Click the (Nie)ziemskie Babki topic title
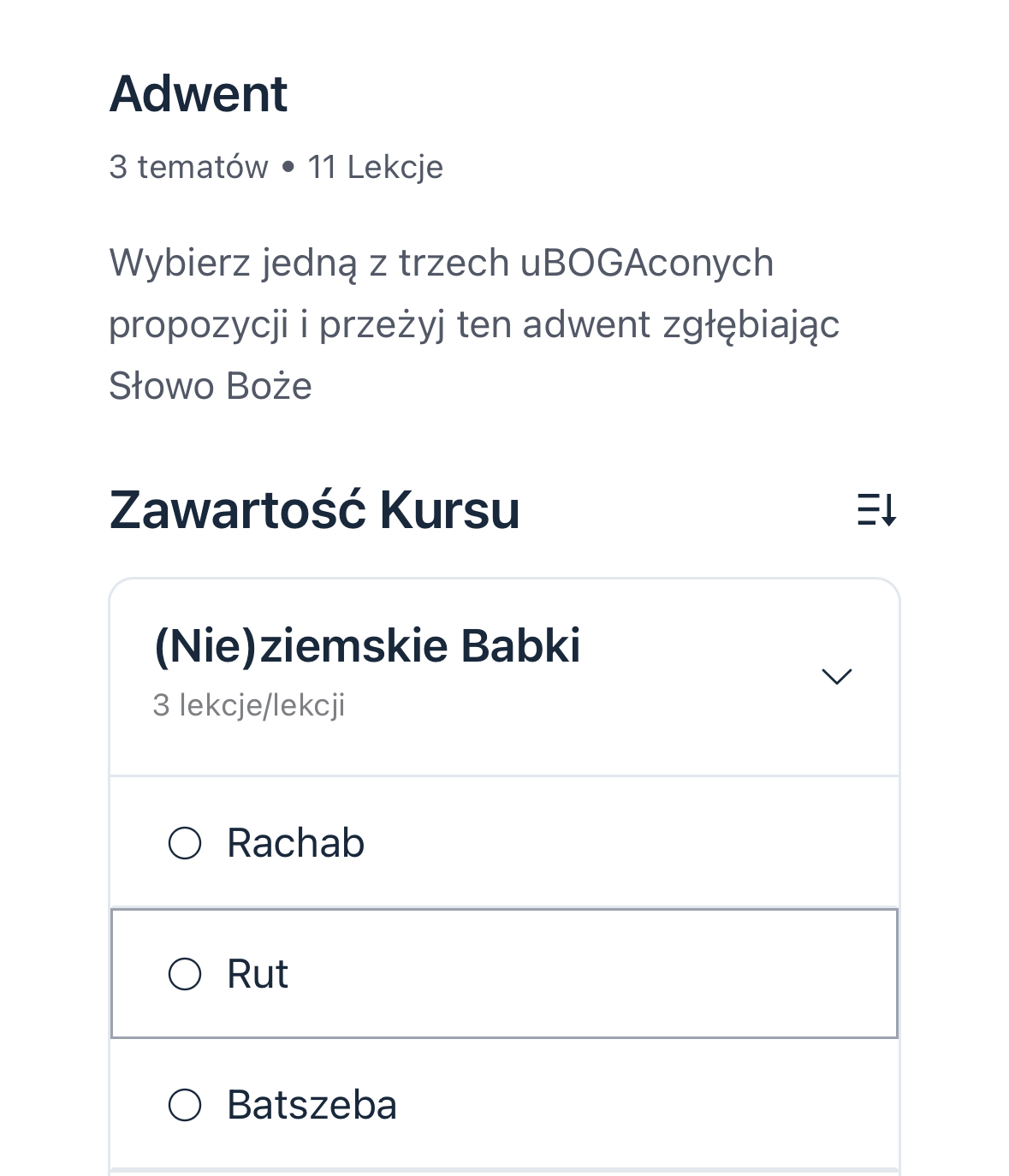1009x1176 pixels. point(366,645)
